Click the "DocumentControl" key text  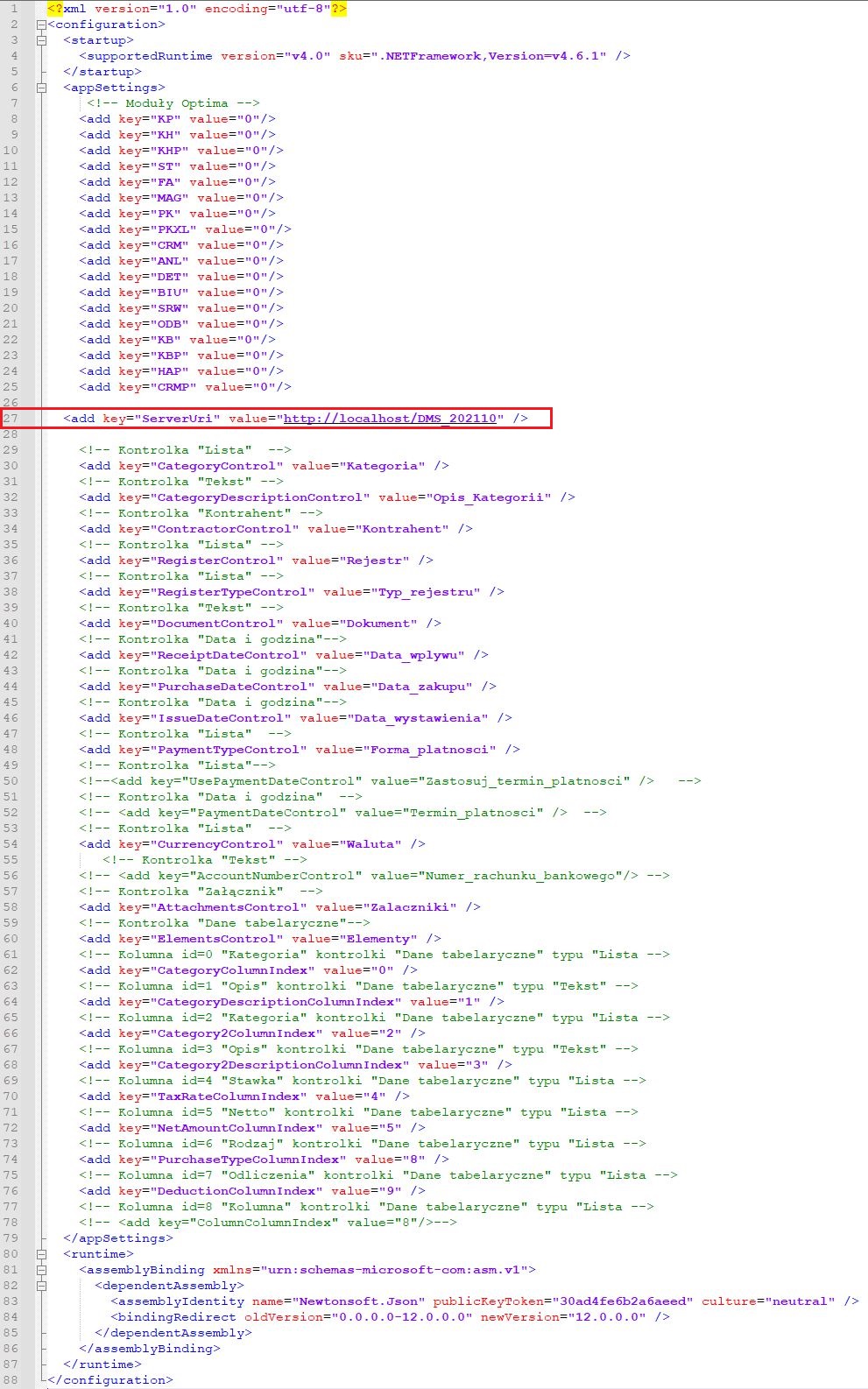(217, 624)
